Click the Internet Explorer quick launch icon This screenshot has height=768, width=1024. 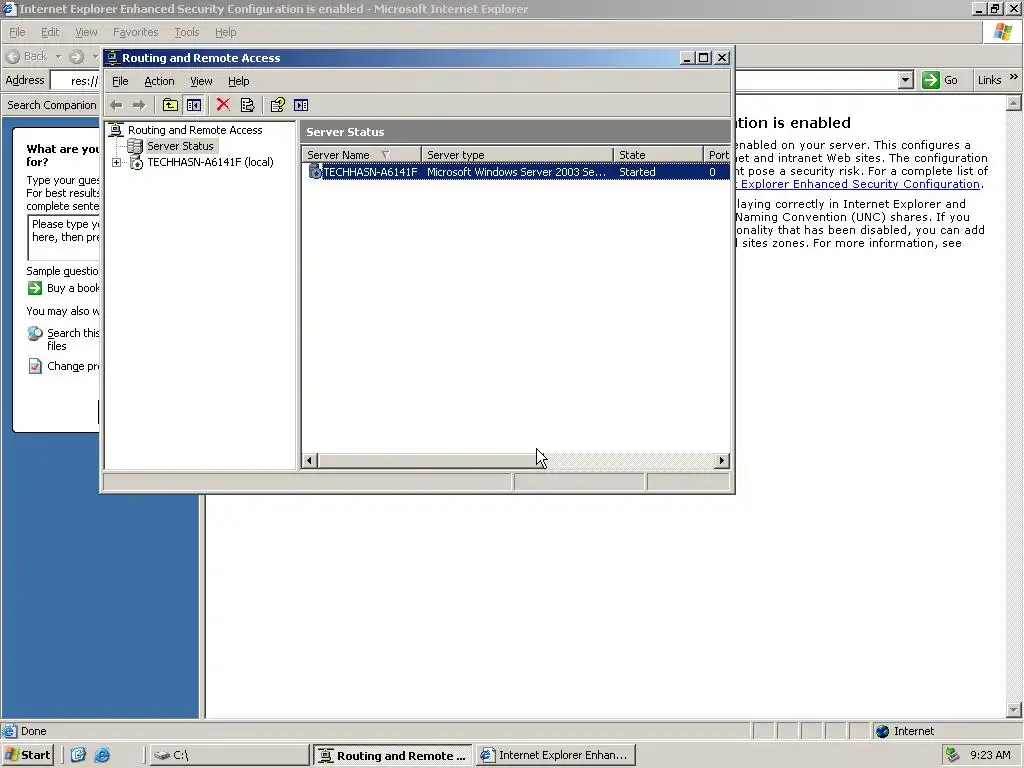pos(102,755)
